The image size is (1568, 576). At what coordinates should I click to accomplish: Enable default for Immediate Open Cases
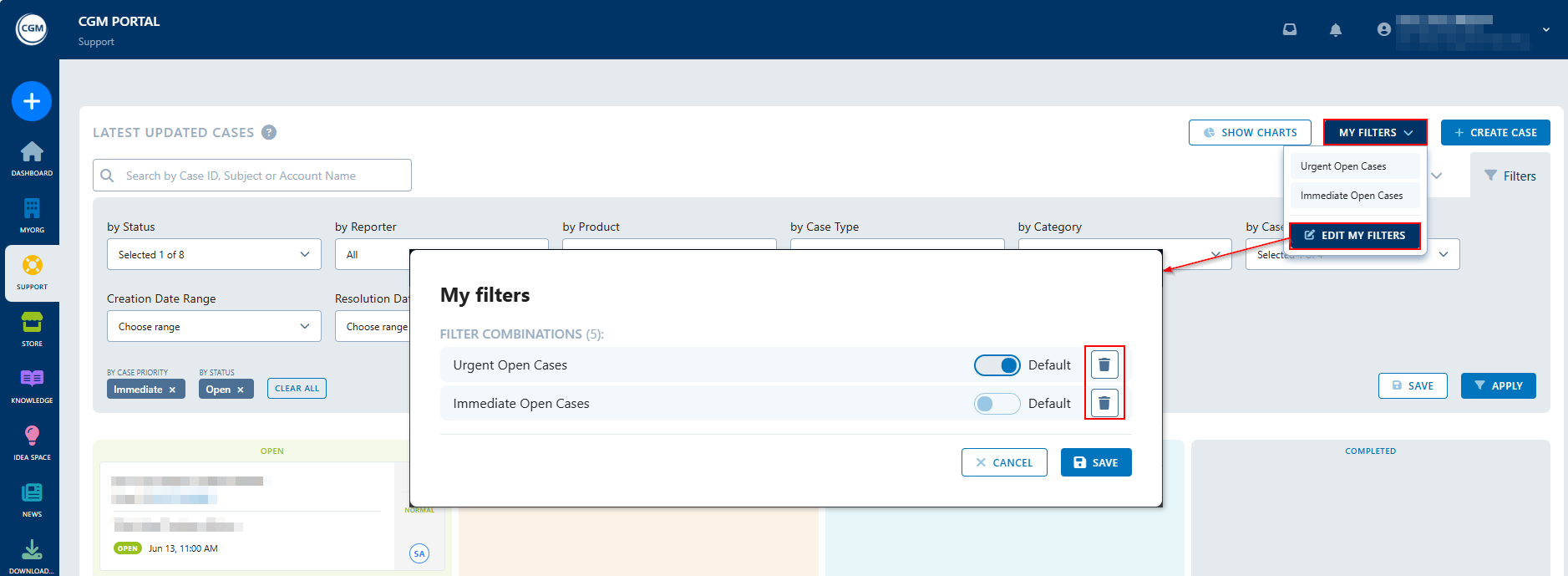click(x=997, y=404)
